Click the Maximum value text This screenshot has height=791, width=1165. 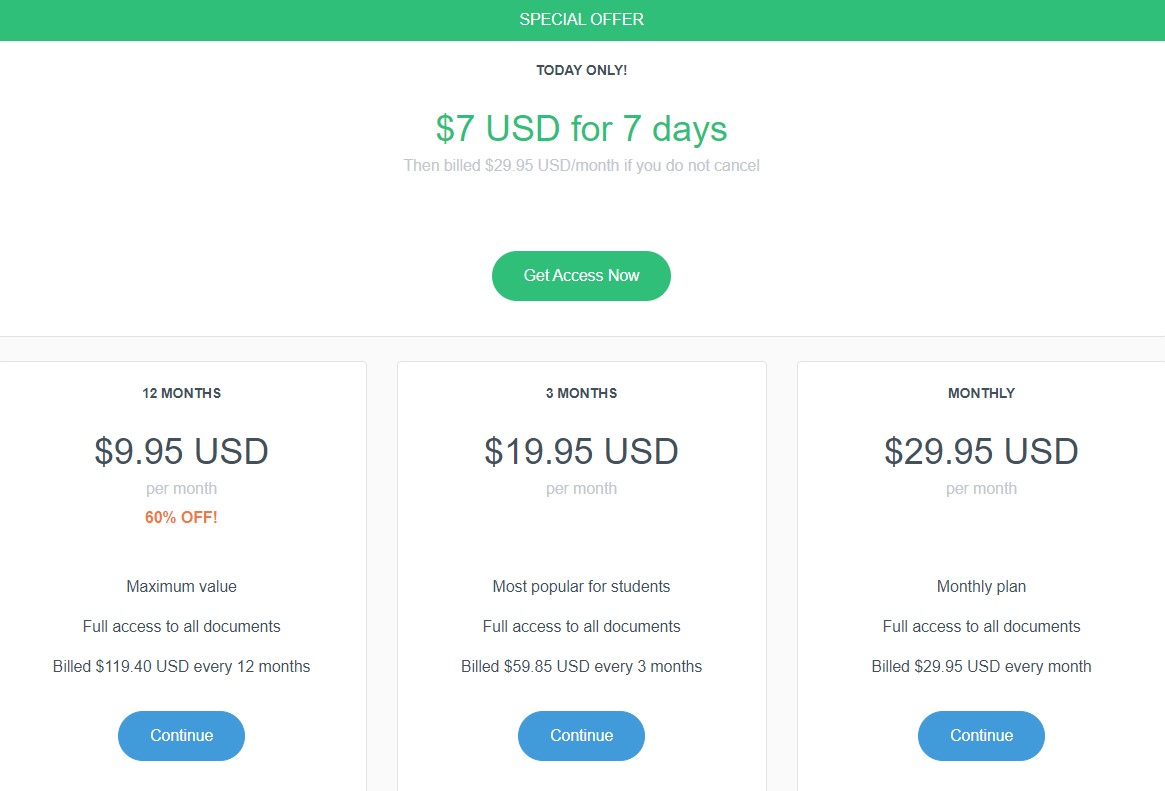click(x=181, y=587)
